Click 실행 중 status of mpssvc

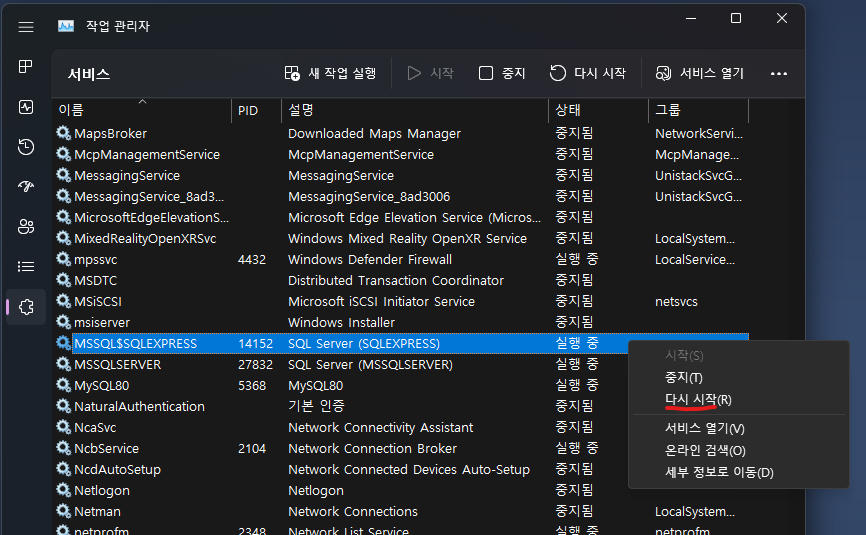tap(577, 259)
